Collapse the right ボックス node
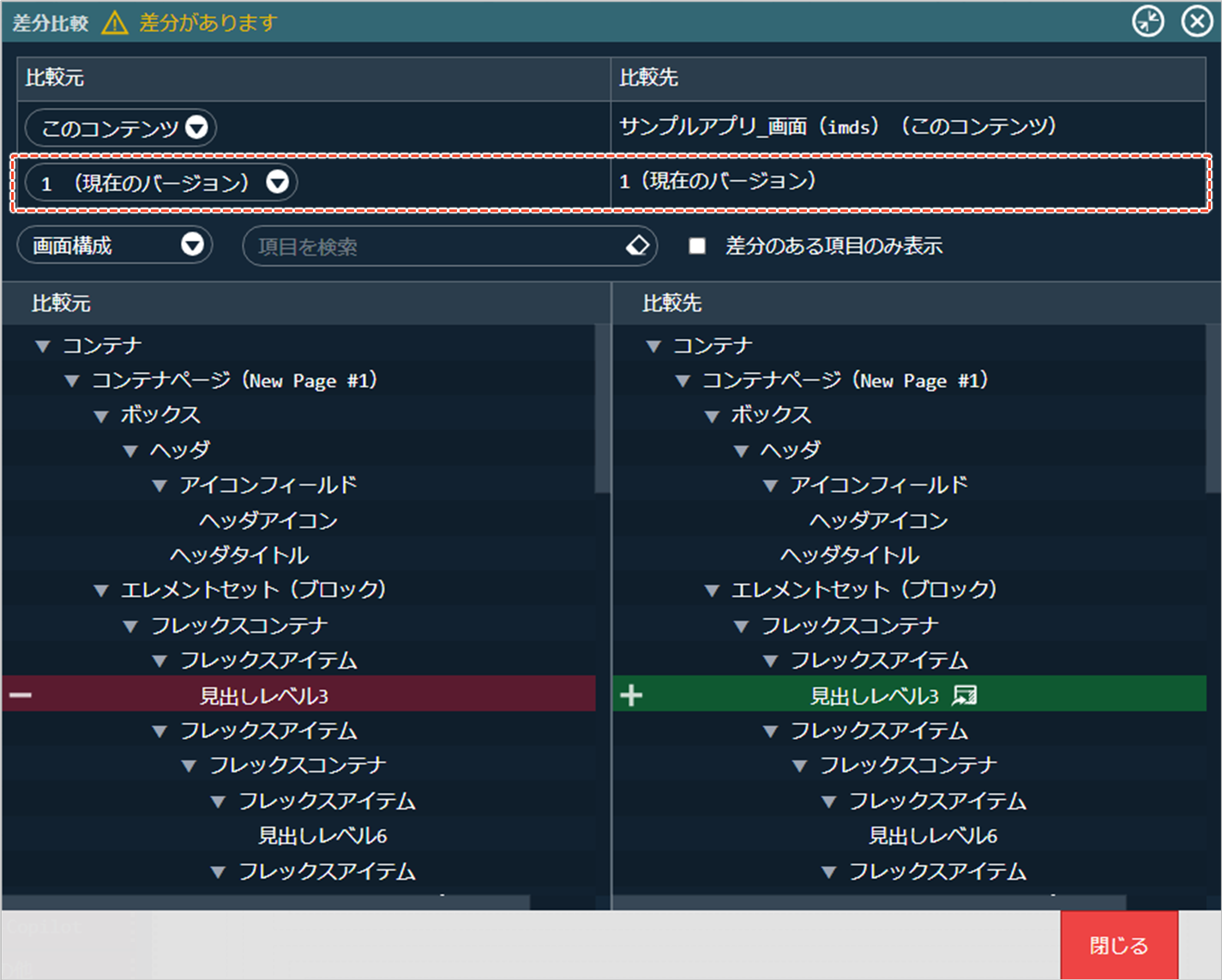The height and width of the screenshot is (980, 1222). click(712, 417)
